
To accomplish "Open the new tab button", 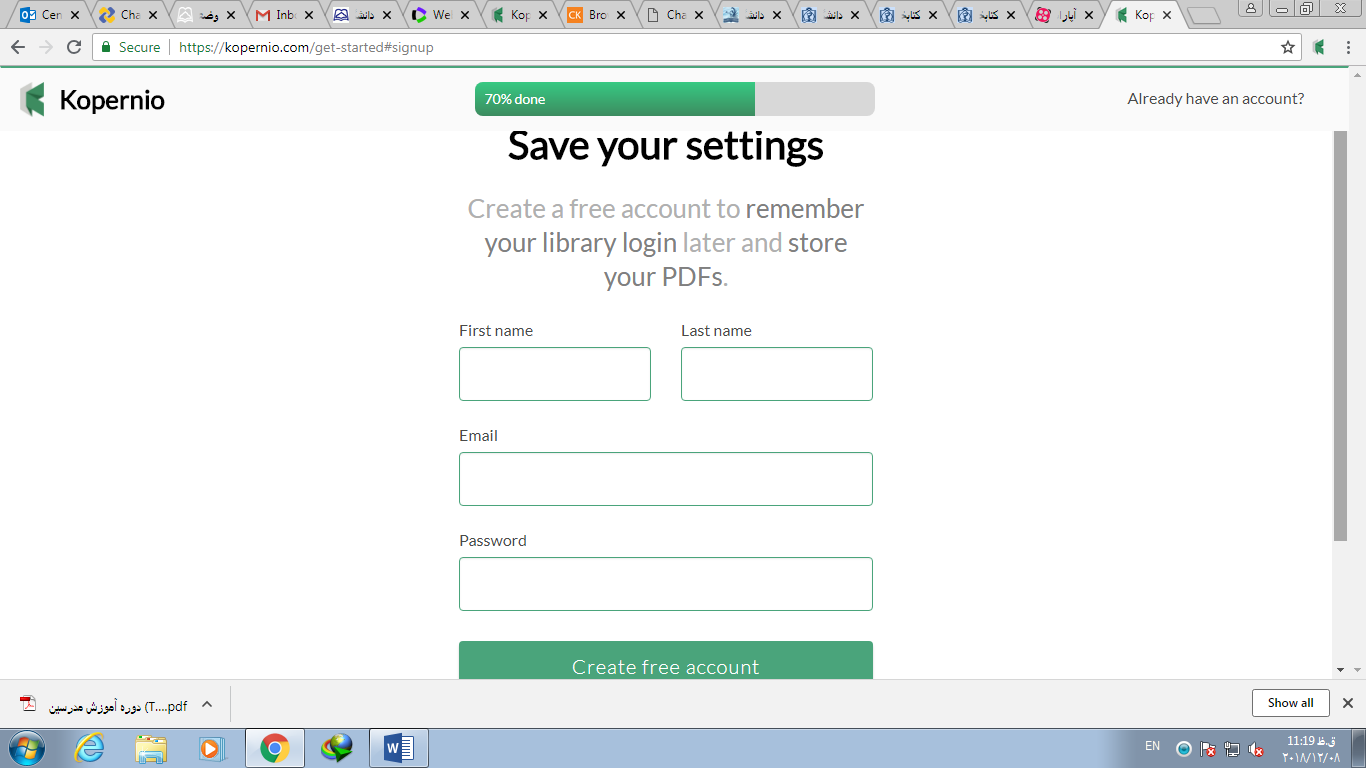I will point(1204,15).
